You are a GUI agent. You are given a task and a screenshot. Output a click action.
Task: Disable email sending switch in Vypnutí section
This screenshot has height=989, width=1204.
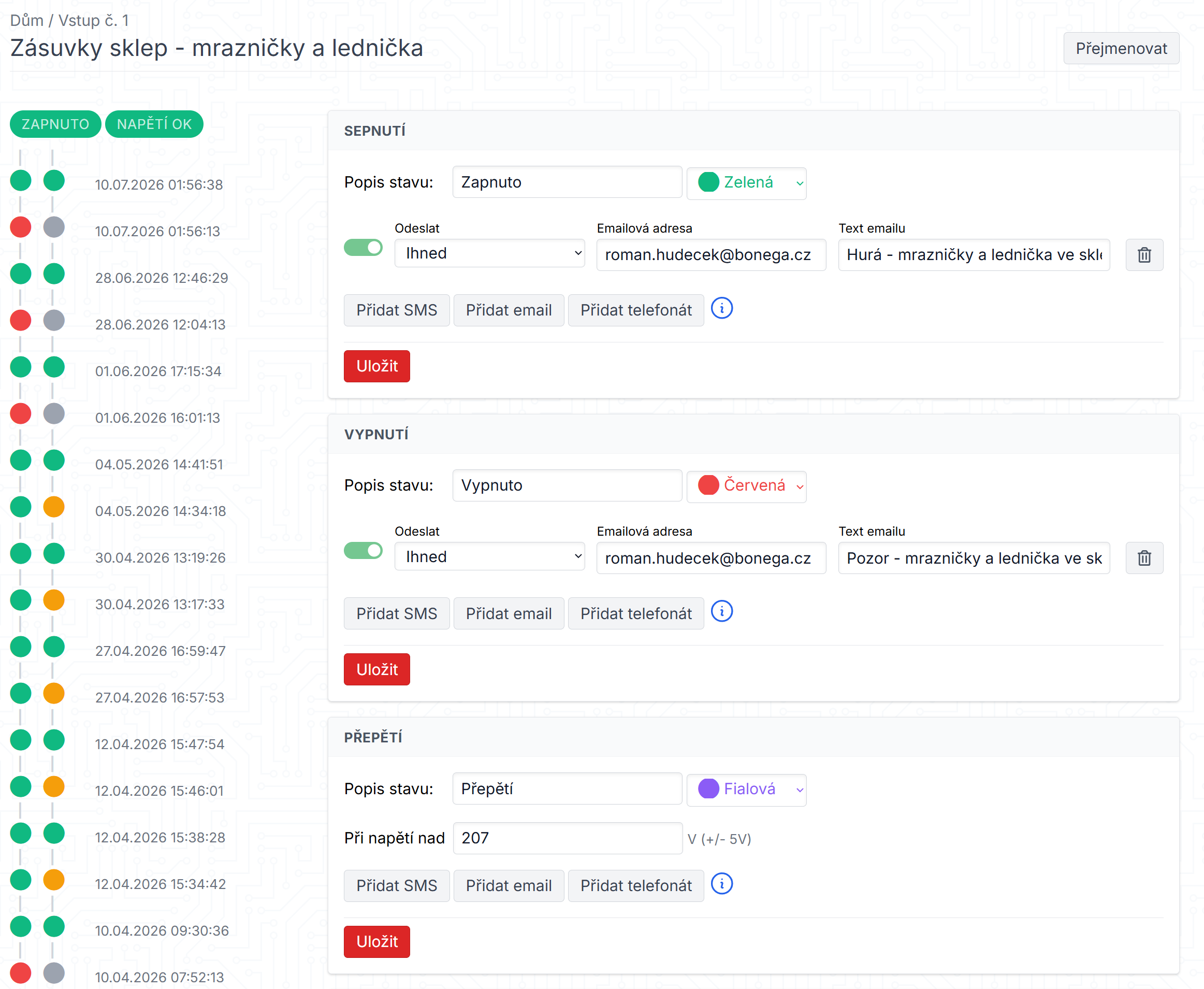point(364,551)
